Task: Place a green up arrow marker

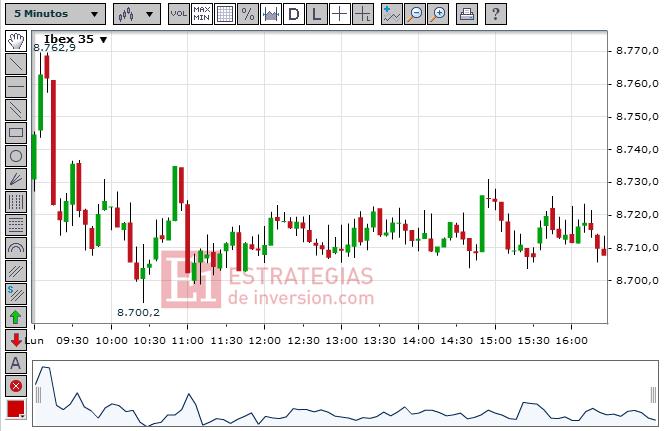Action: pos(16,317)
